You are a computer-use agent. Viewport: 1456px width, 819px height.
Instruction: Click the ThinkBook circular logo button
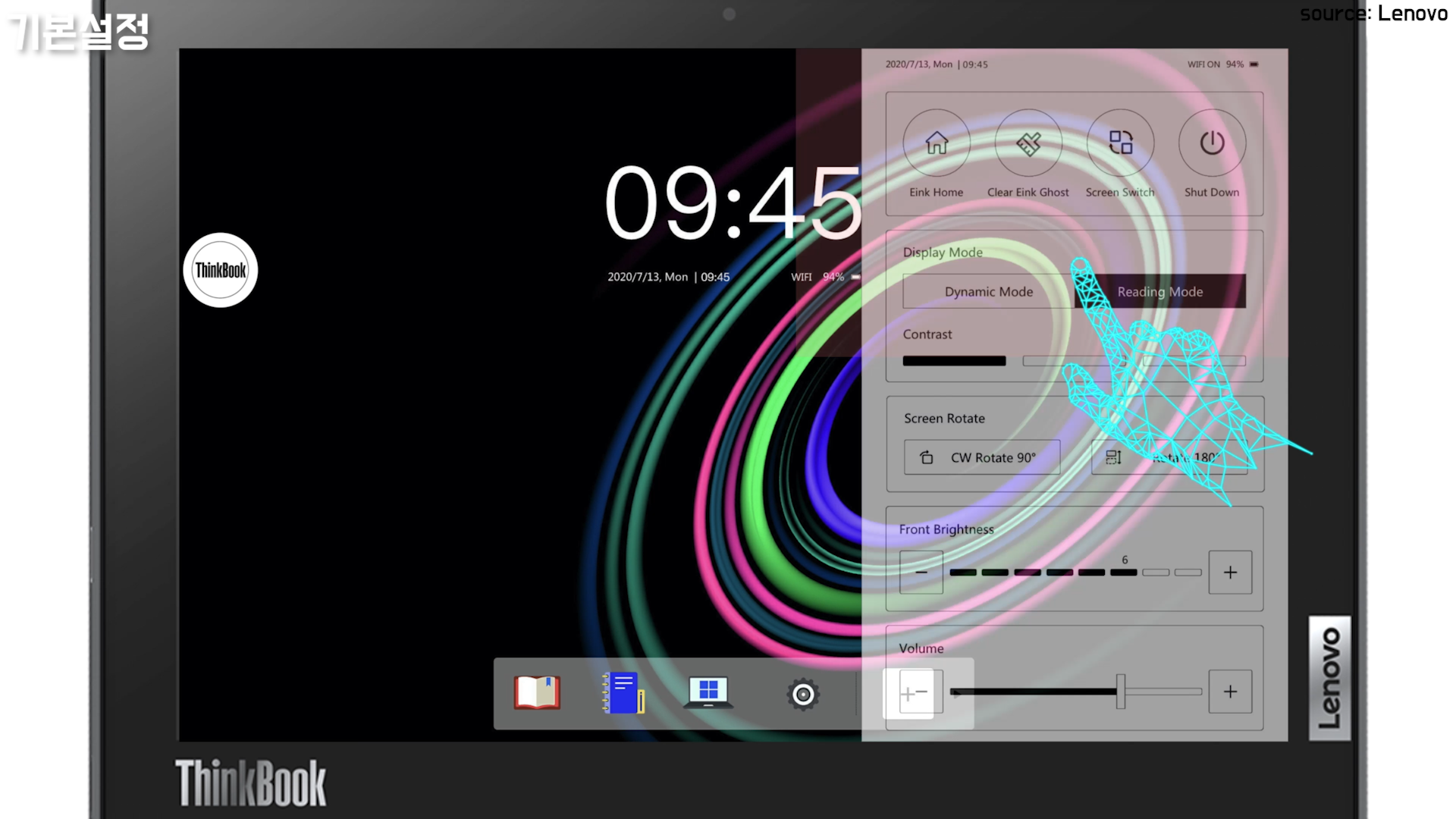tap(221, 270)
